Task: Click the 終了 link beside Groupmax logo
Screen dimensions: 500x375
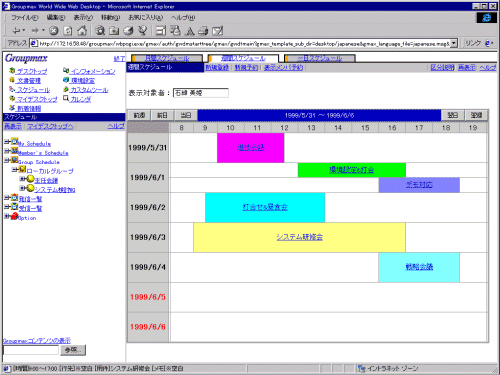Action: pos(119,59)
